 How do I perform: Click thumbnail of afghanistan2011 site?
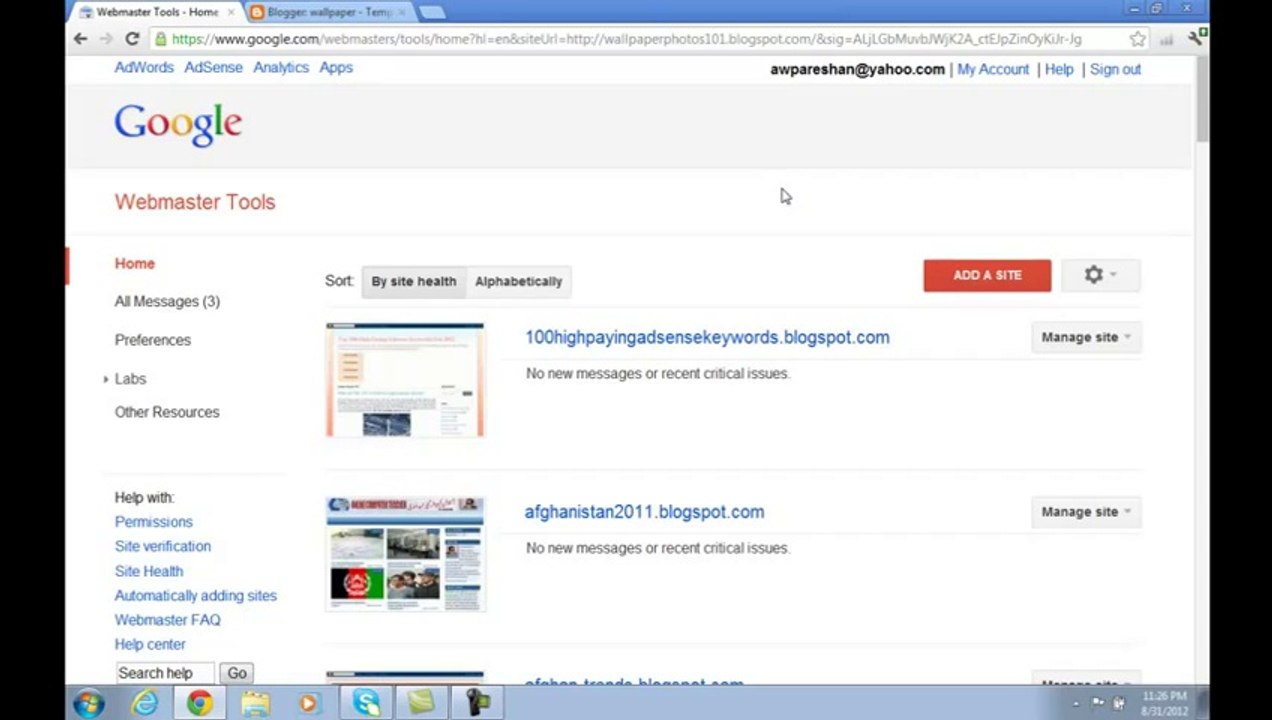coord(405,554)
